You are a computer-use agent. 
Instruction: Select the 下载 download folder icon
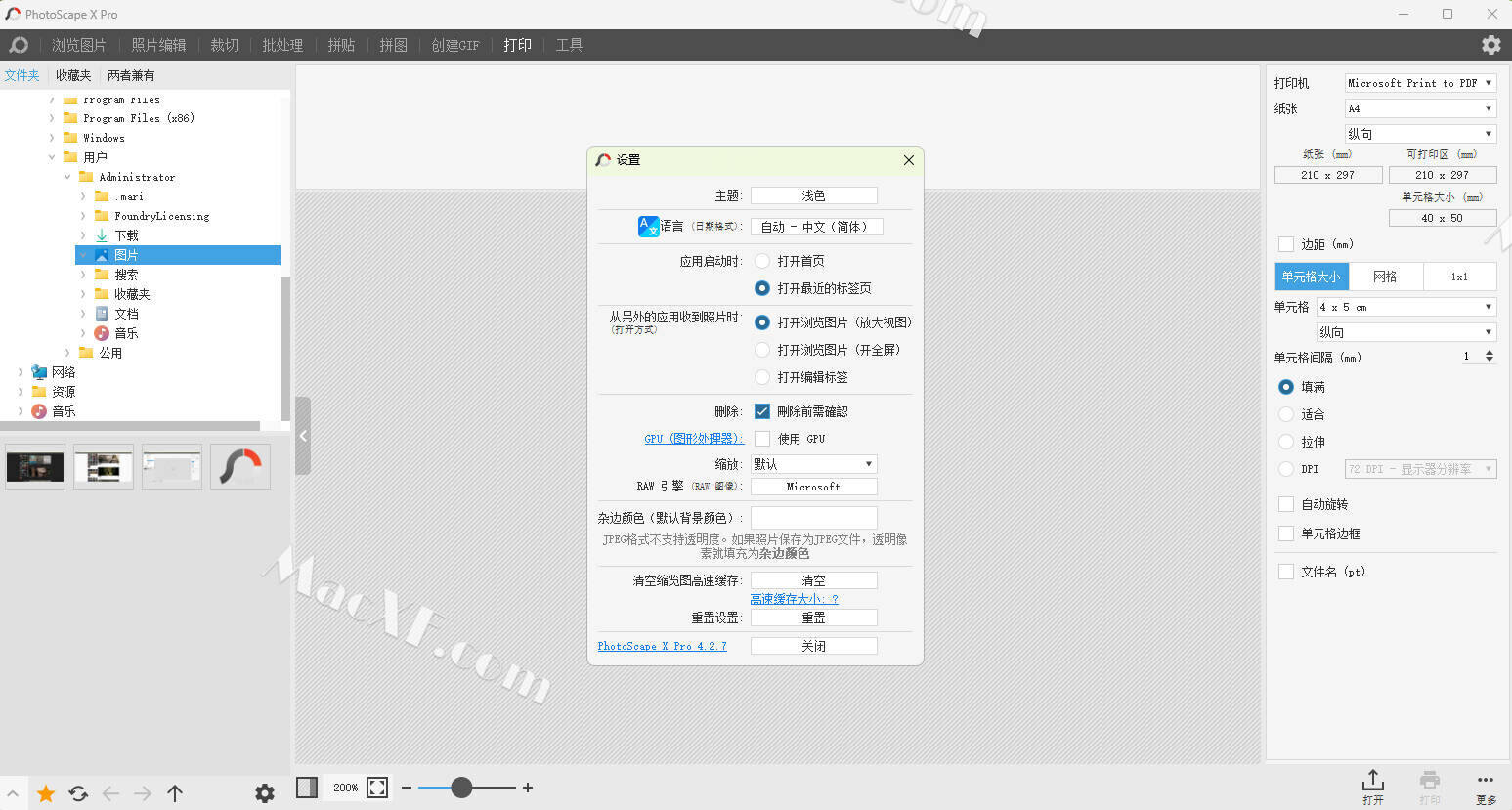(x=102, y=235)
